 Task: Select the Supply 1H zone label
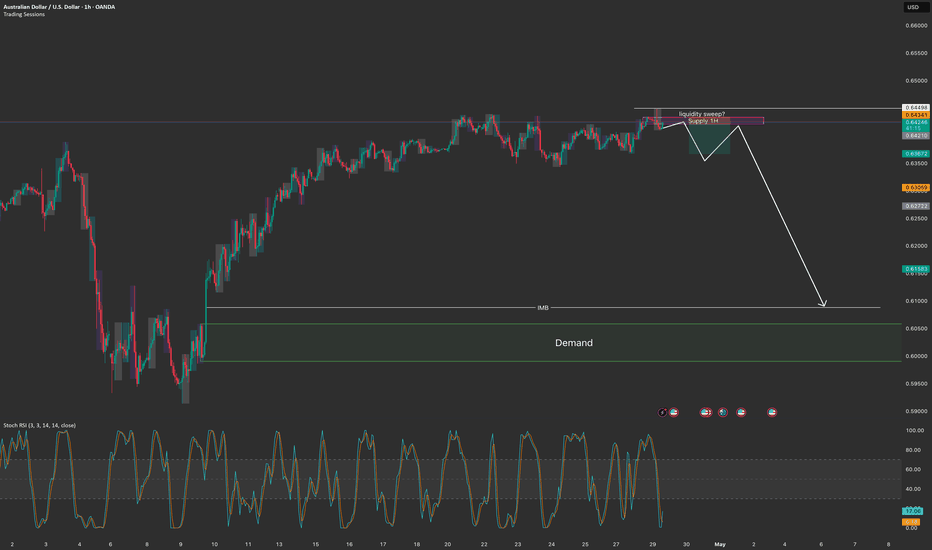[x=703, y=121]
